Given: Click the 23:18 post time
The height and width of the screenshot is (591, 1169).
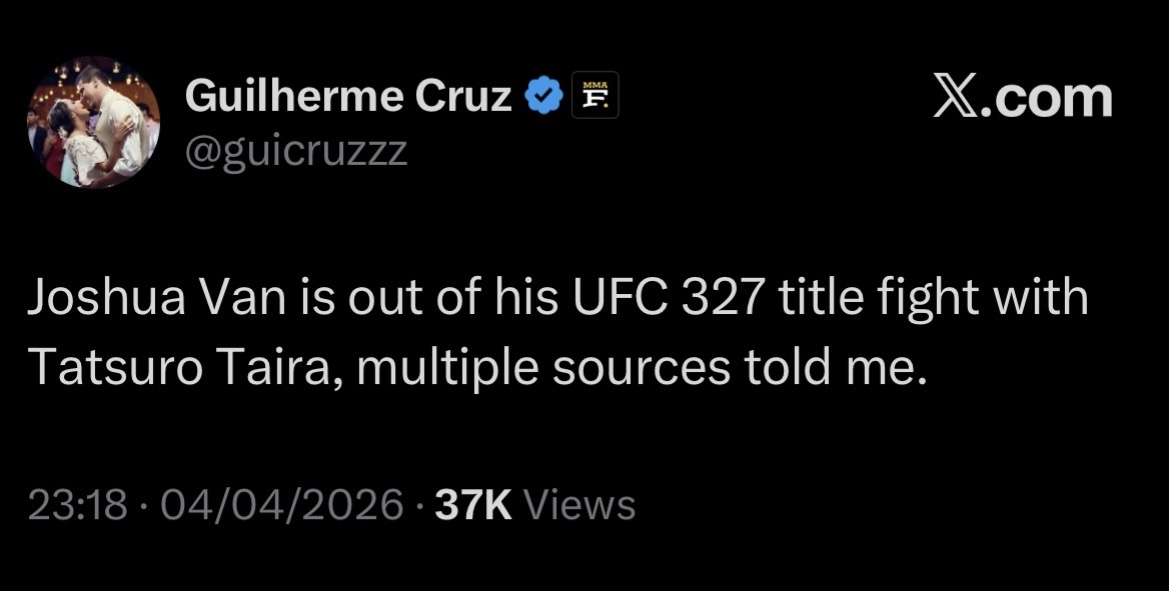Looking at the screenshot, I should (77, 506).
